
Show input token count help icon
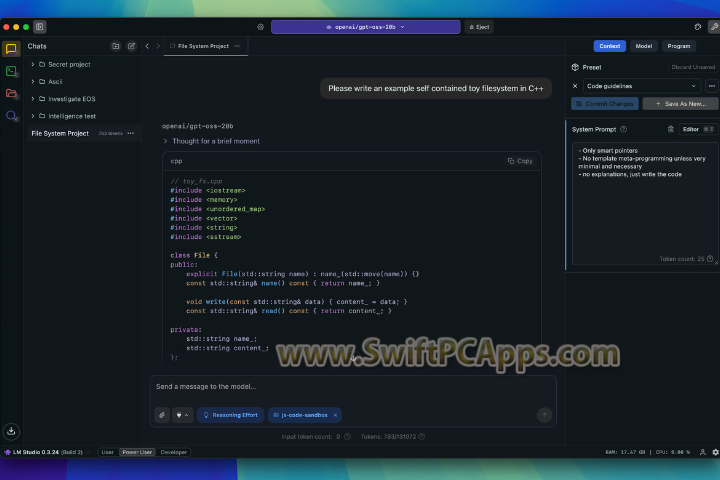348,436
